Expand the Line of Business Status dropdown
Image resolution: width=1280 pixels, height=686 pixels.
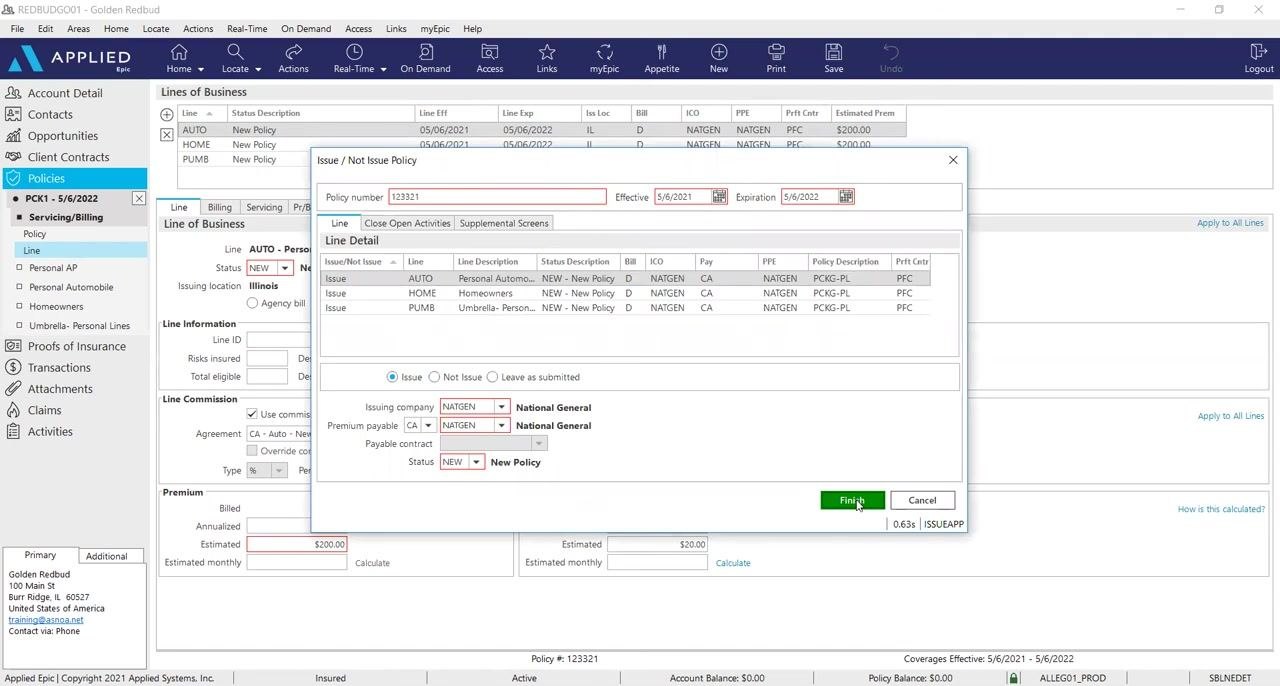[285, 268]
